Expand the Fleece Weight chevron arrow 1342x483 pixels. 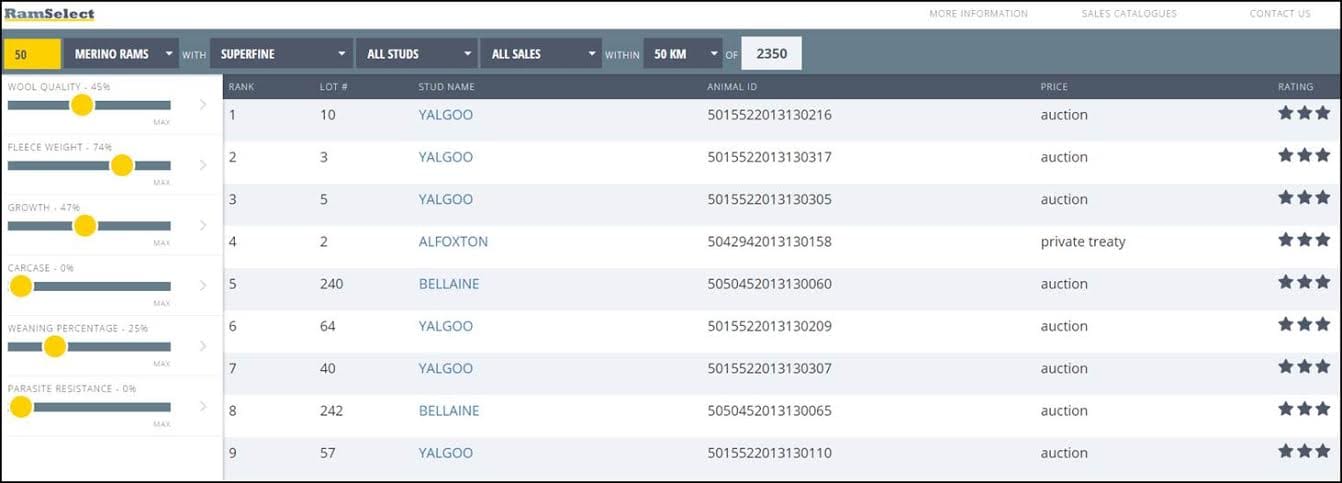[x=203, y=165]
